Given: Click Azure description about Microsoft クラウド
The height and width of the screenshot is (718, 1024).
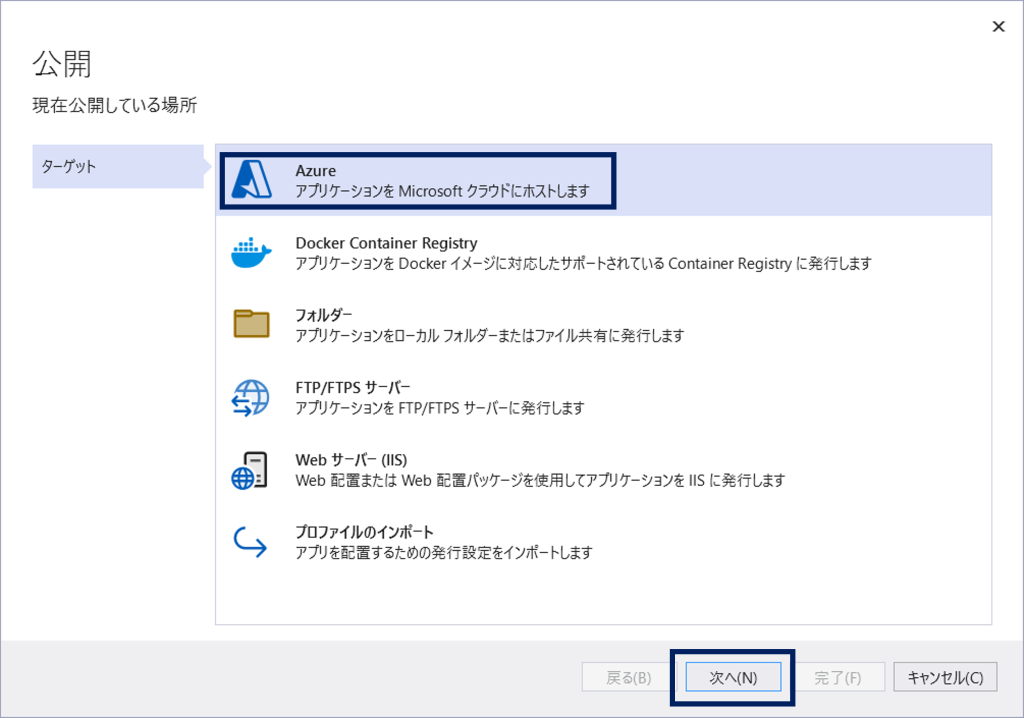Looking at the screenshot, I should click(442, 191).
